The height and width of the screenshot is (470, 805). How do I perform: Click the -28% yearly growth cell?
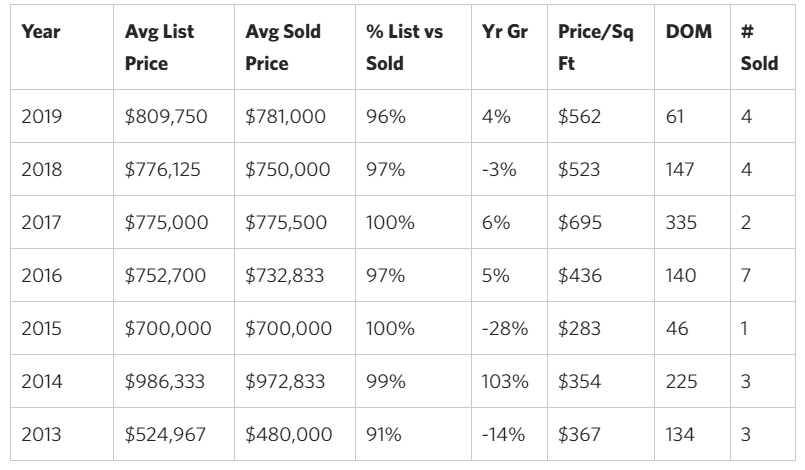pyautogui.click(x=504, y=328)
